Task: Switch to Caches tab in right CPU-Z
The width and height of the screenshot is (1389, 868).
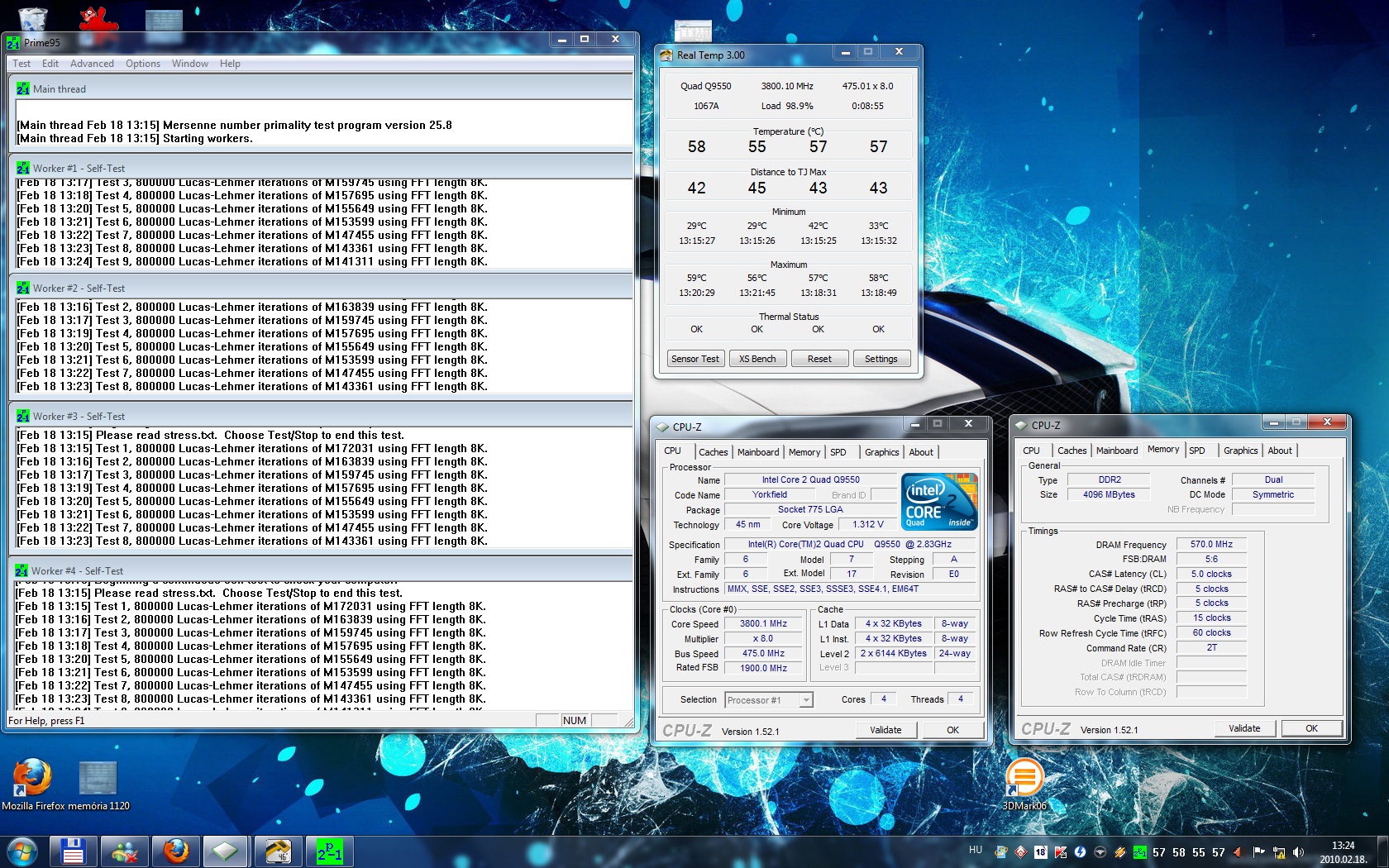Action: [1072, 451]
